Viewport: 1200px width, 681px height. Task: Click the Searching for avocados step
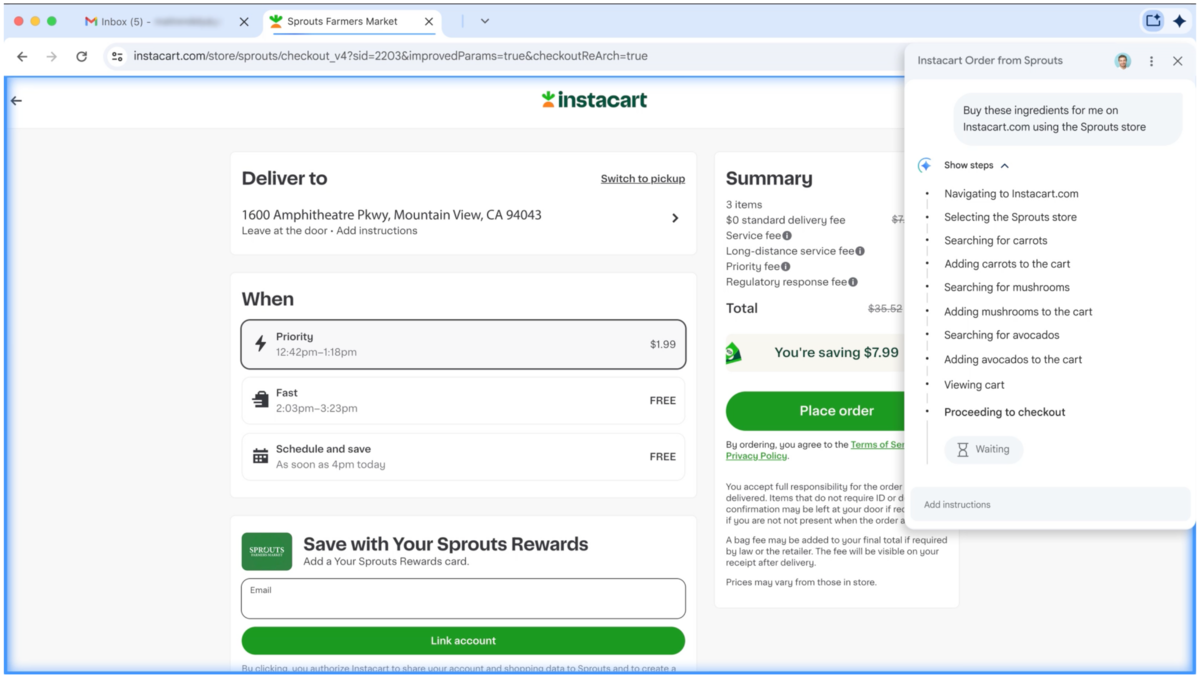tap(1002, 336)
